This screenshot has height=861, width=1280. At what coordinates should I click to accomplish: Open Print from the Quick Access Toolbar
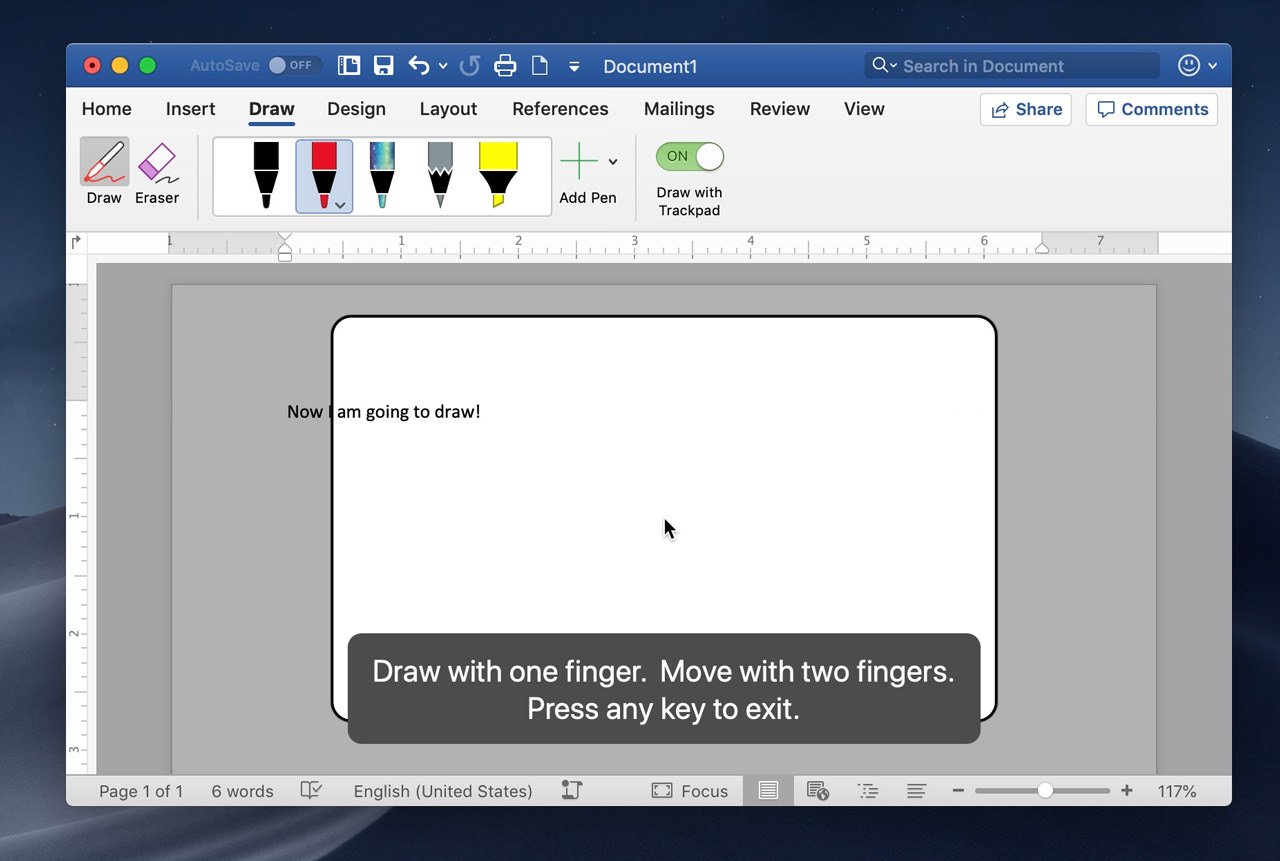pyautogui.click(x=505, y=65)
